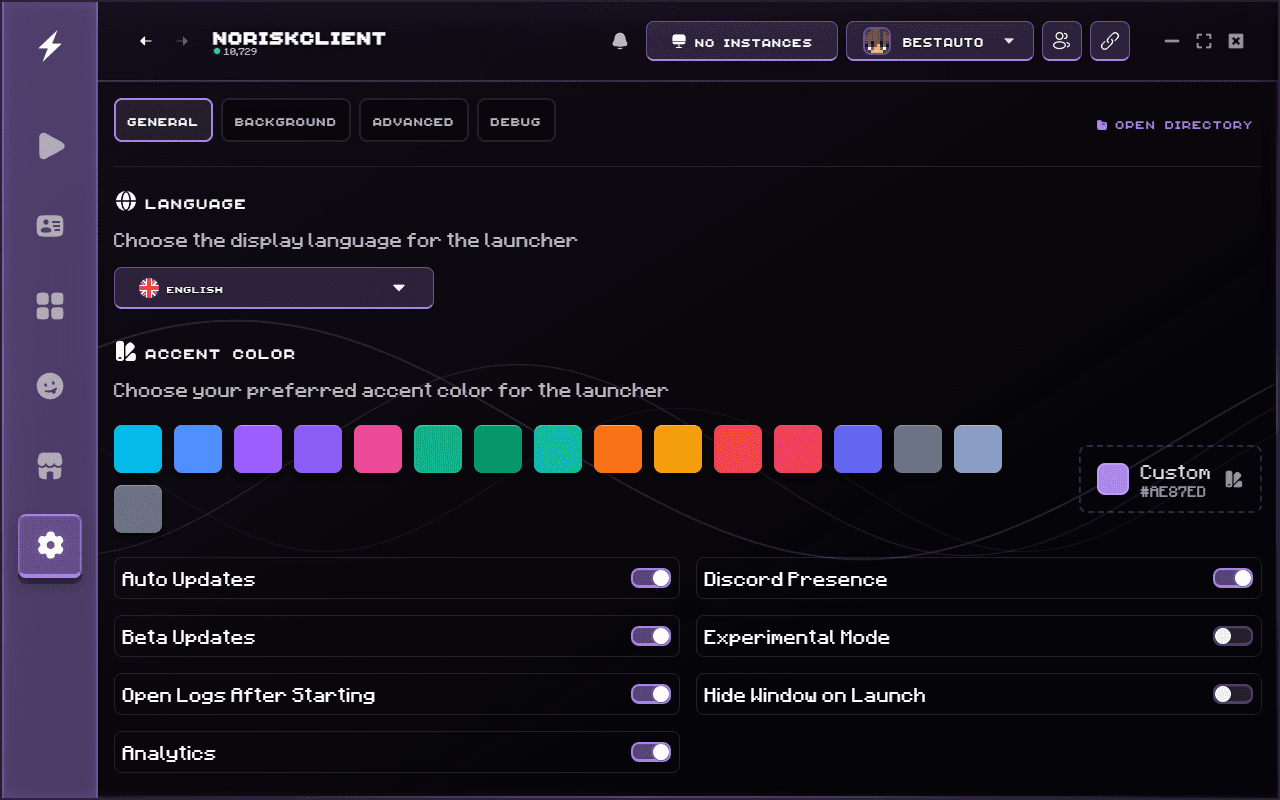The image size is (1280, 800).
Task: Open the Bestauto account dropdown arrow
Action: coord(1009,41)
